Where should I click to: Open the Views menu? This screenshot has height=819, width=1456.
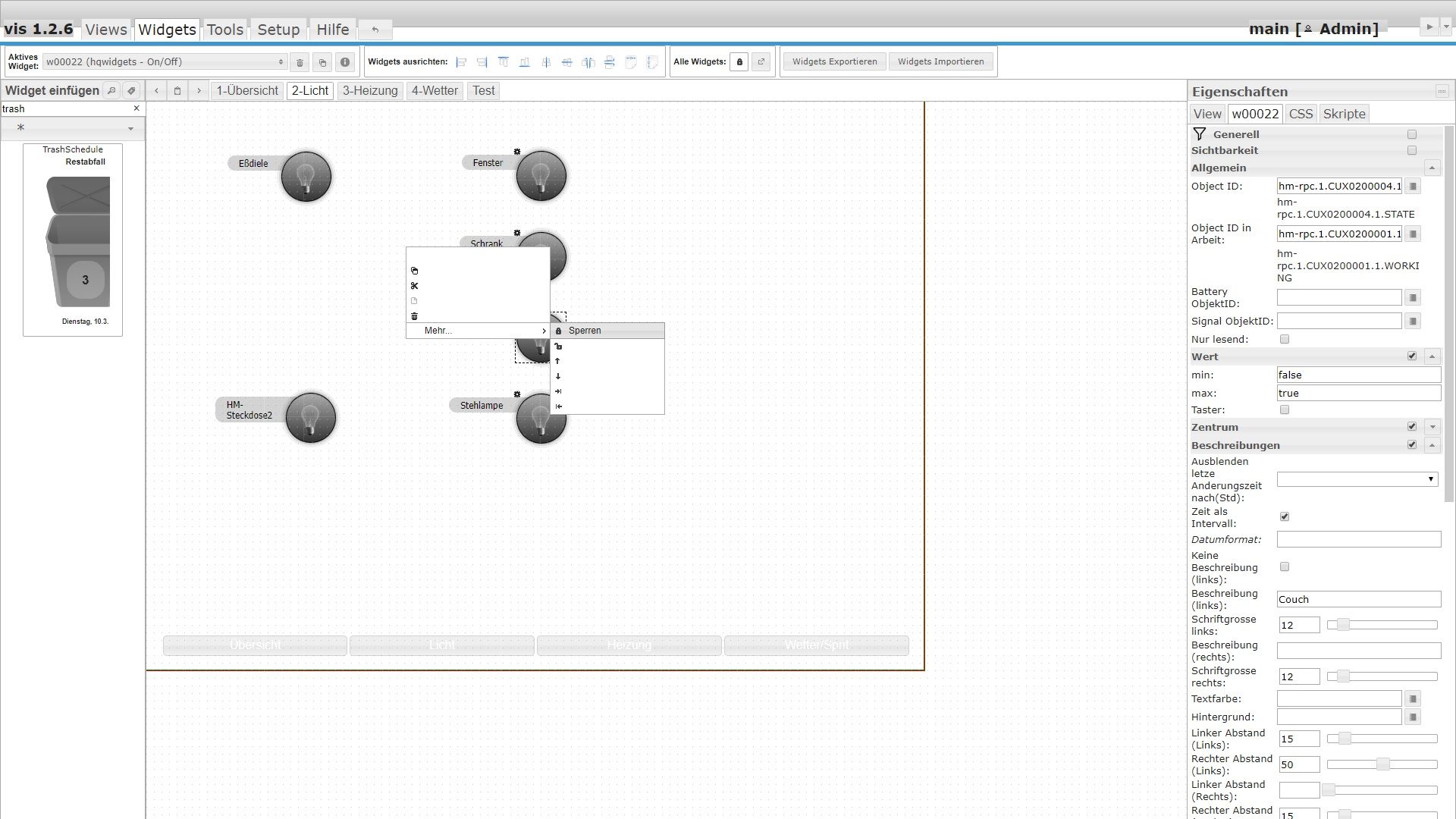[x=105, y=30]
